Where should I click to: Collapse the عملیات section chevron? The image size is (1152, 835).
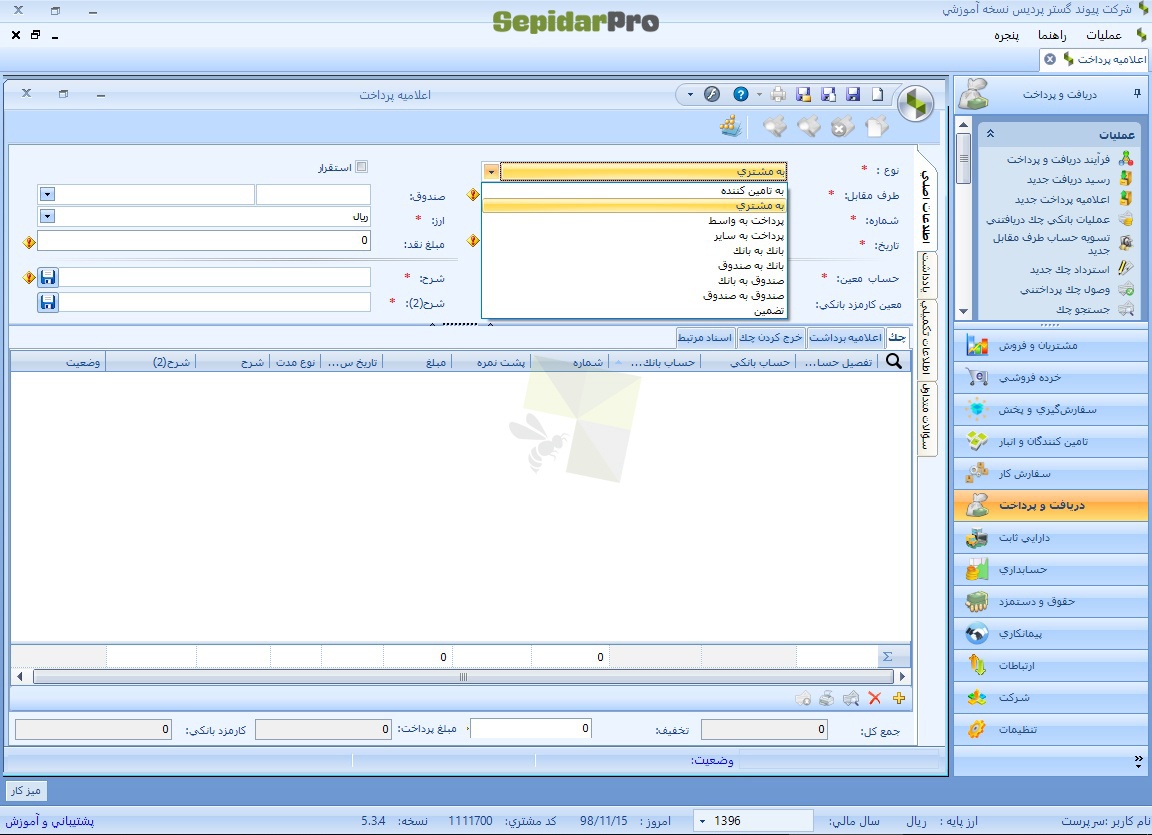(990, 134)
